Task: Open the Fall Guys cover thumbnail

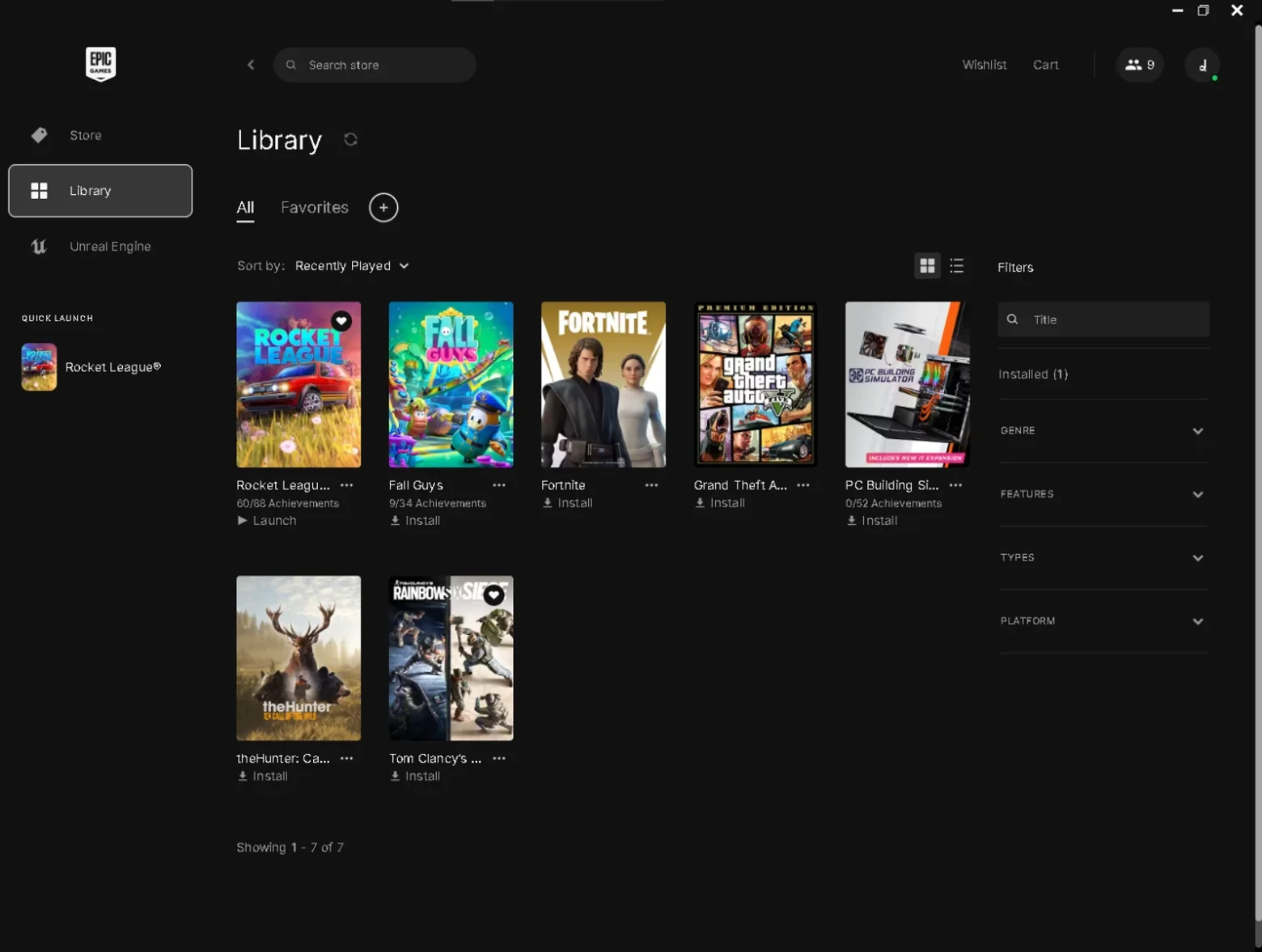Action: pyautogui.click(x=451, y=384)
